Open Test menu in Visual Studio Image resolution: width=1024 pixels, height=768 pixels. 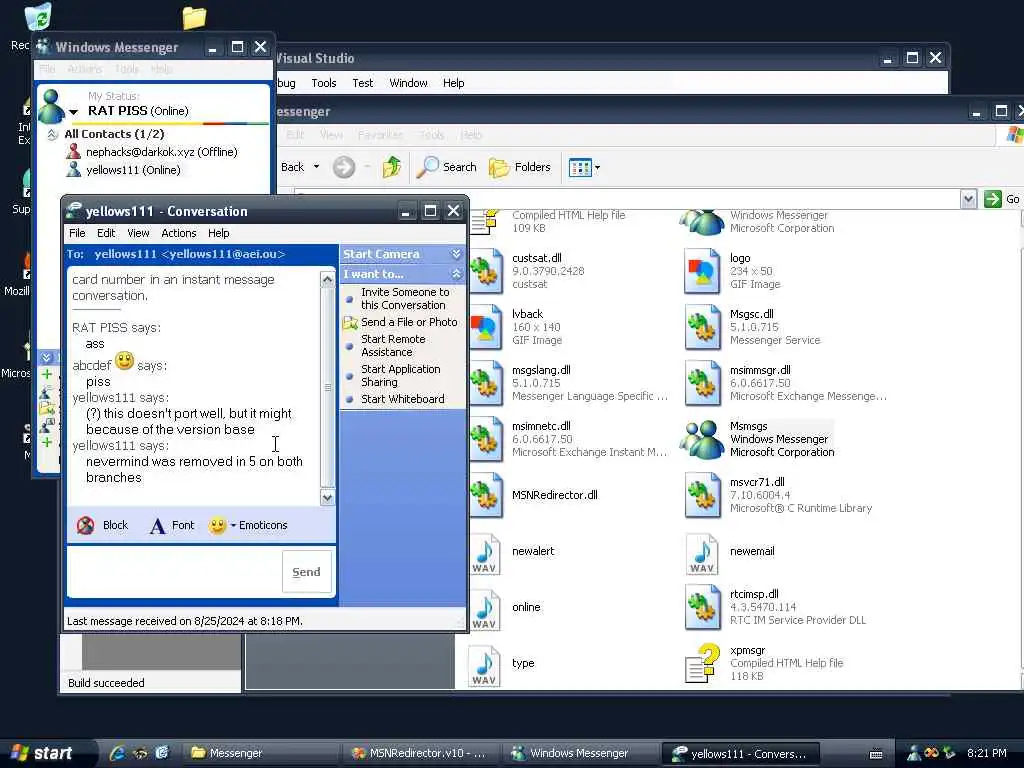pos(362,83)
